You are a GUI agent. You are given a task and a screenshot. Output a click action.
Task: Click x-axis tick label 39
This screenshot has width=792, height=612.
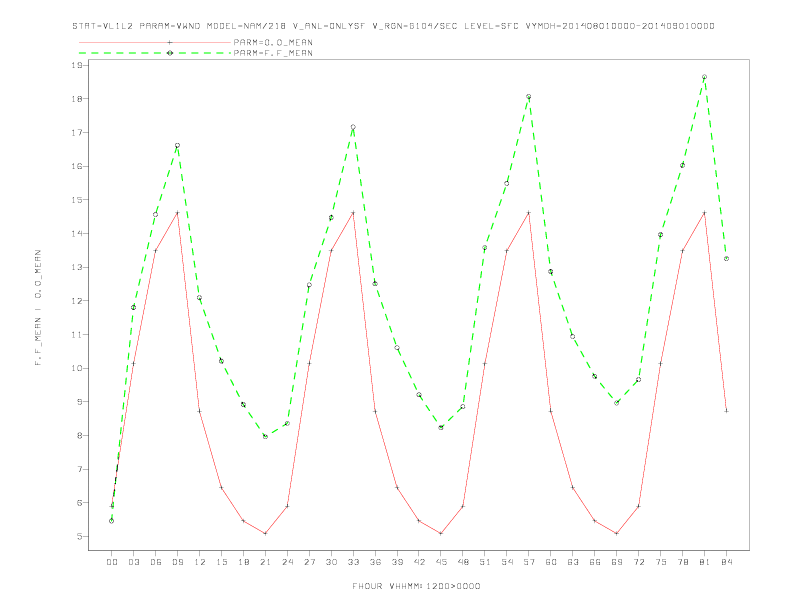coord(397,562)
